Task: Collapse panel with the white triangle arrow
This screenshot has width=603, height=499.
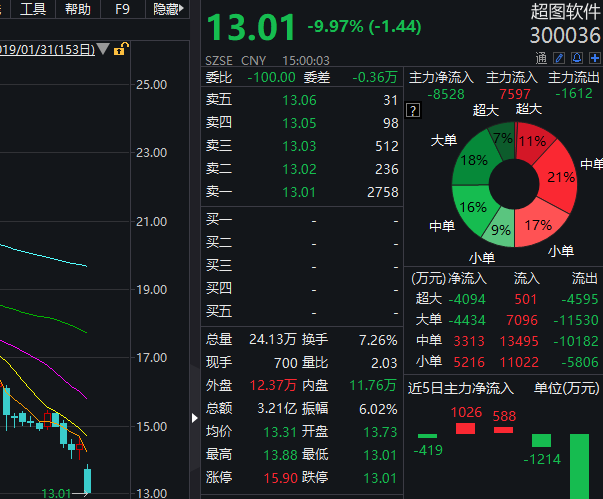Action: point(195,418)
